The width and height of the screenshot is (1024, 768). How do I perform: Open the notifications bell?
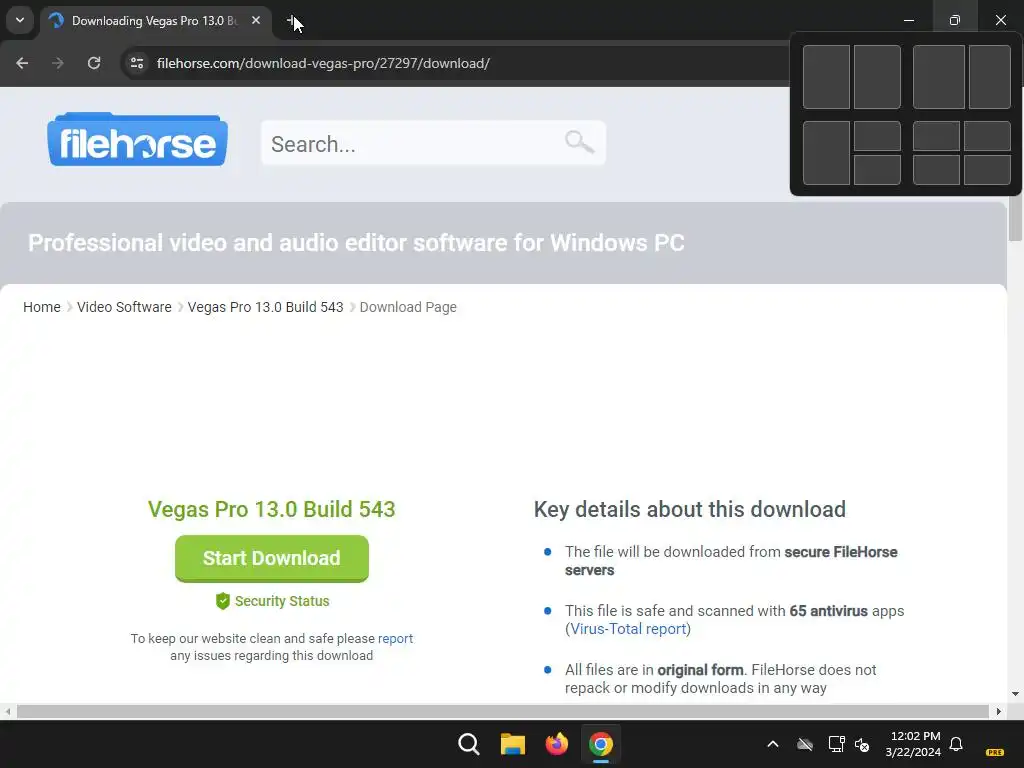956,744
